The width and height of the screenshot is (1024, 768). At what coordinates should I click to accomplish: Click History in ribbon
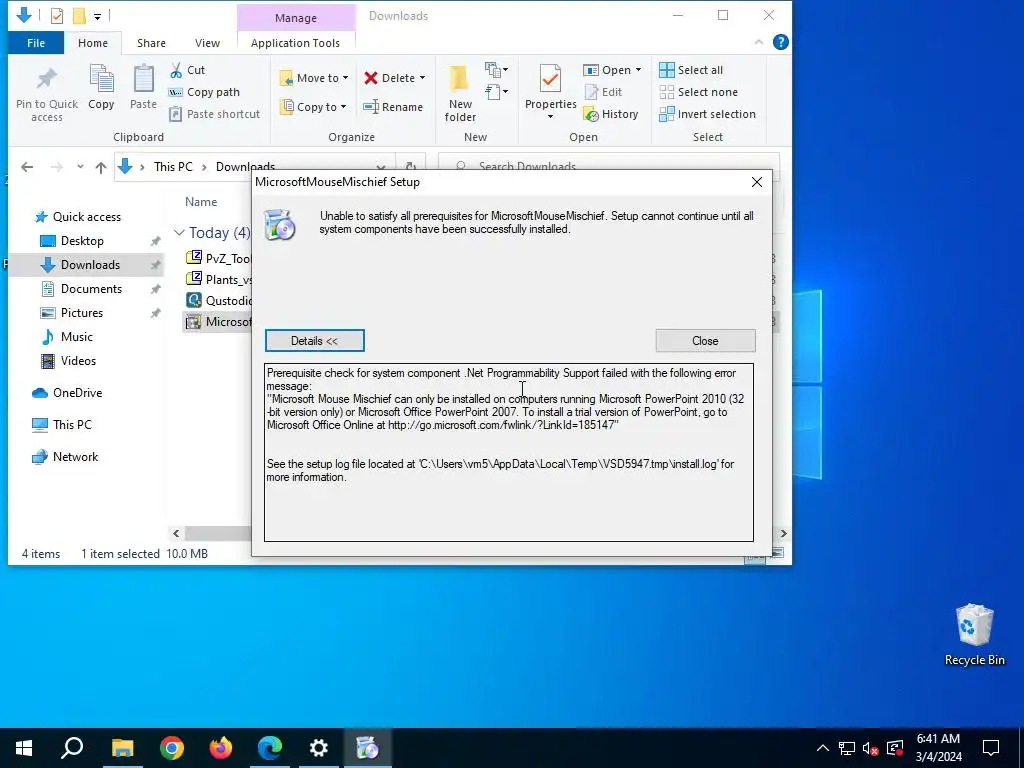point(611,114)
